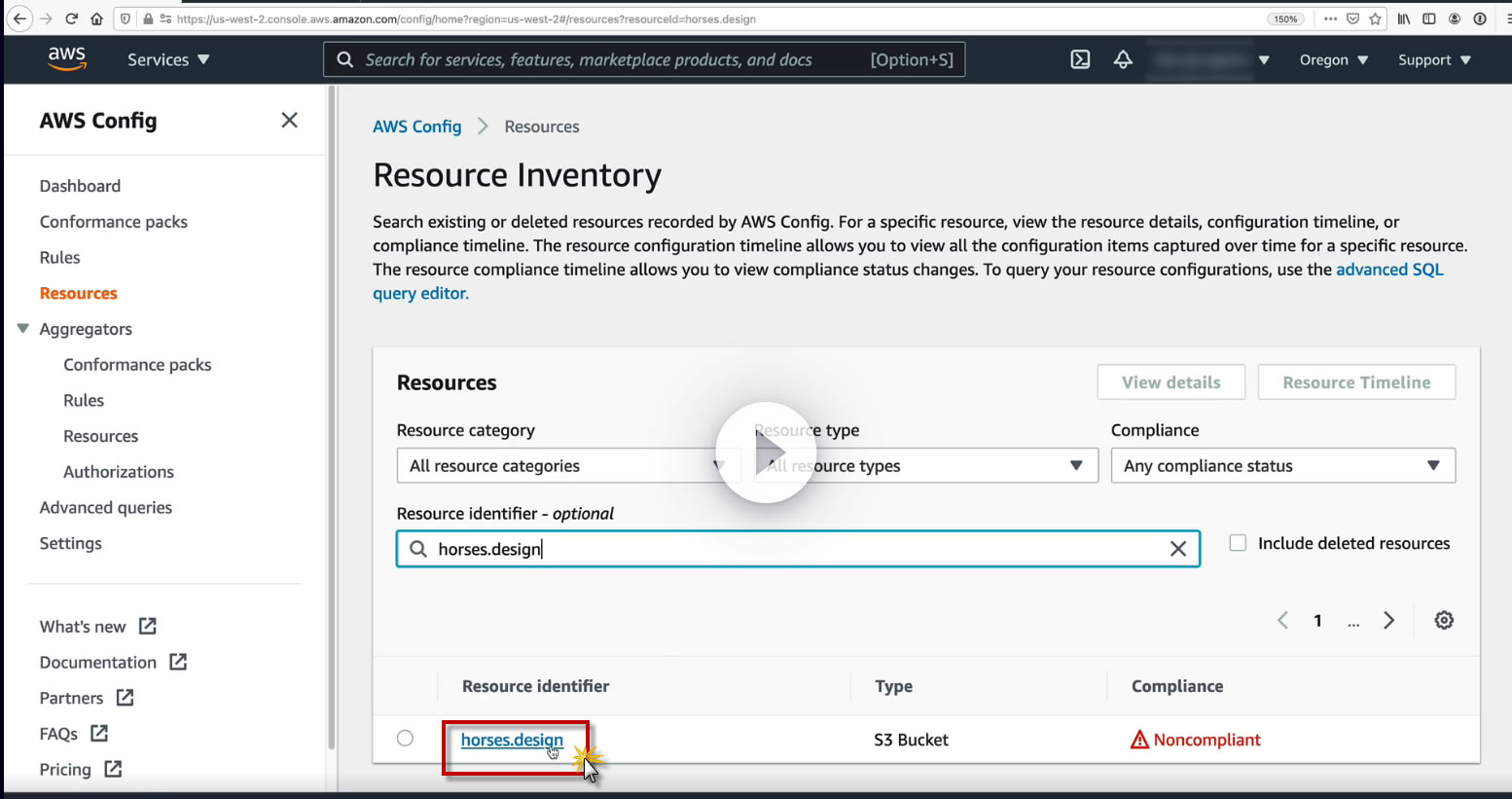Open the horses.design resource link
This screenshot has height=799, width=1512.
pyautogui.click(x=511, y=740)
